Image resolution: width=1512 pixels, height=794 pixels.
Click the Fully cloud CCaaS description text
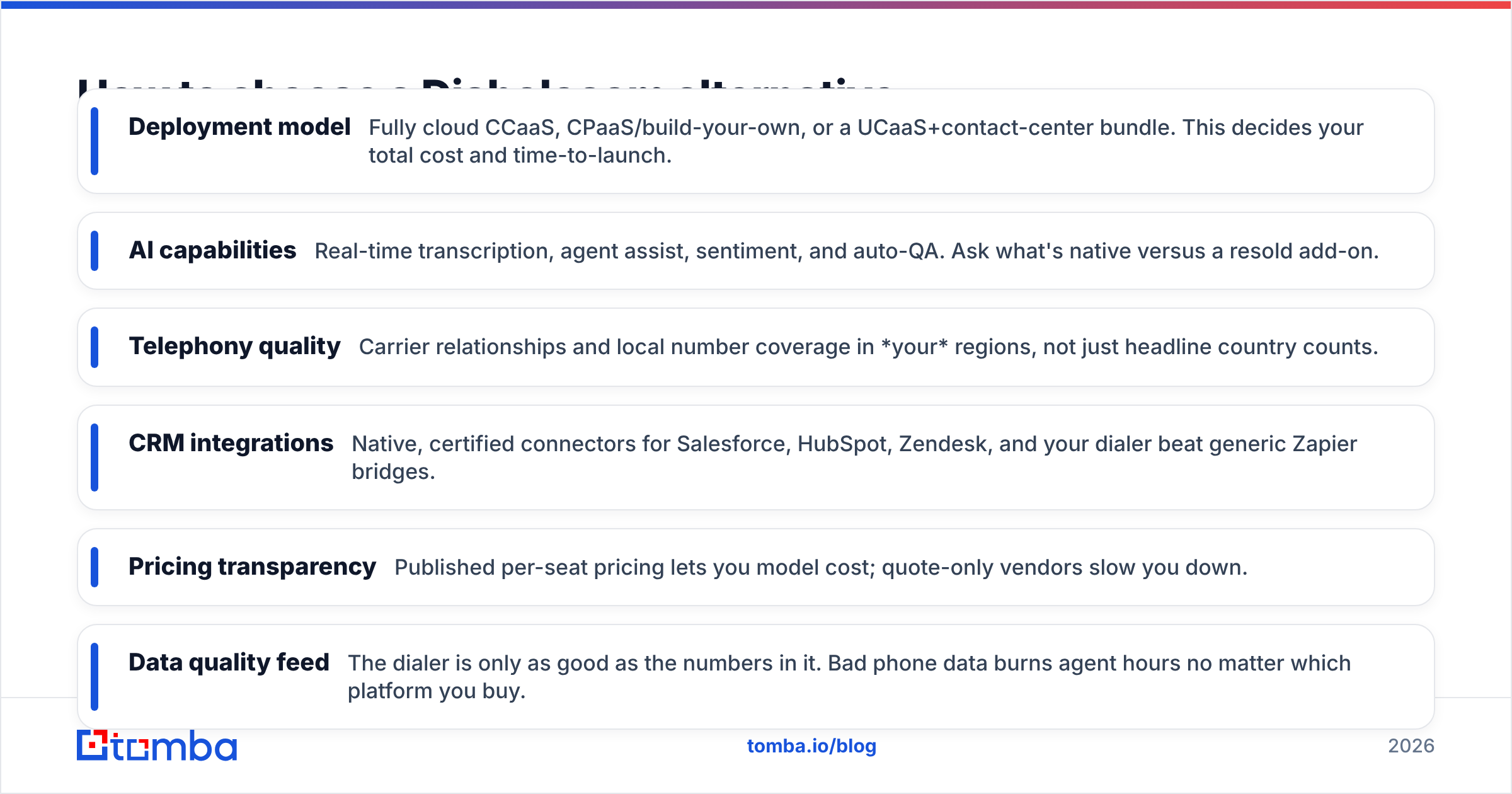click(x=866, y=141)
